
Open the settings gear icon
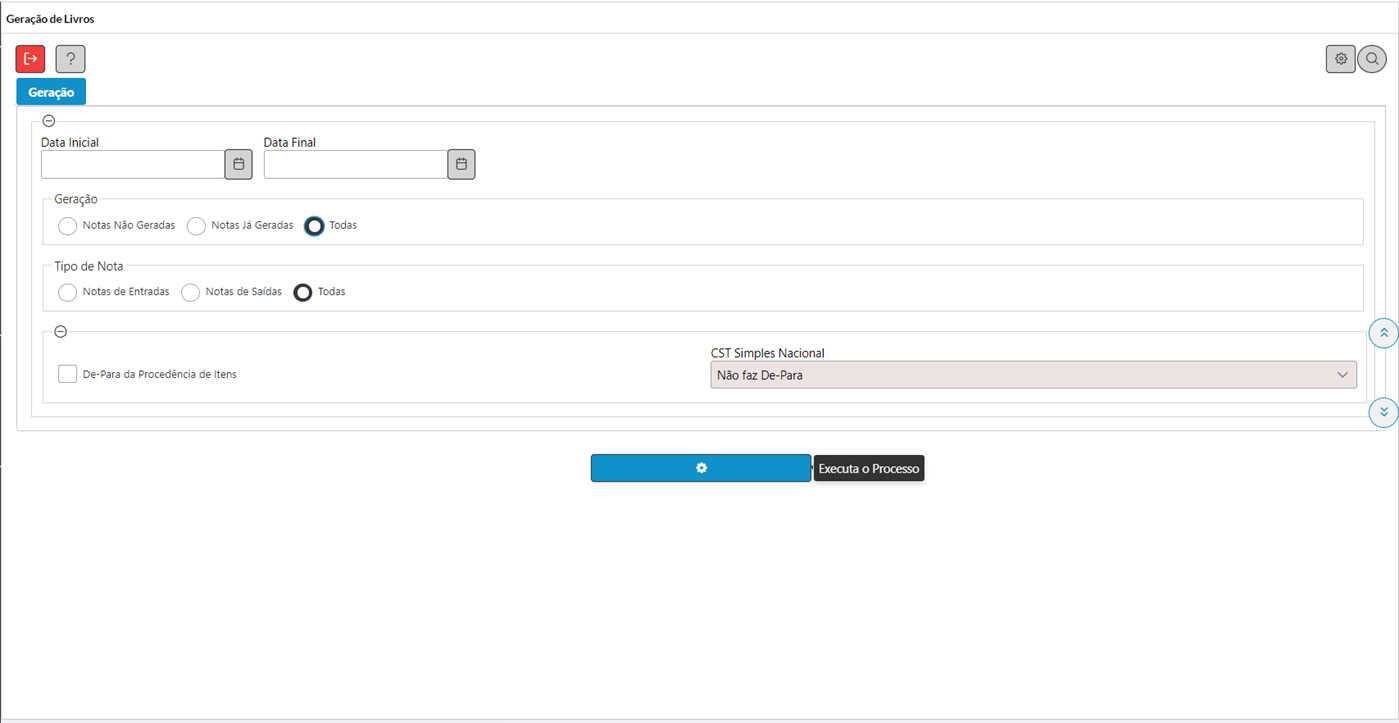1341,59
